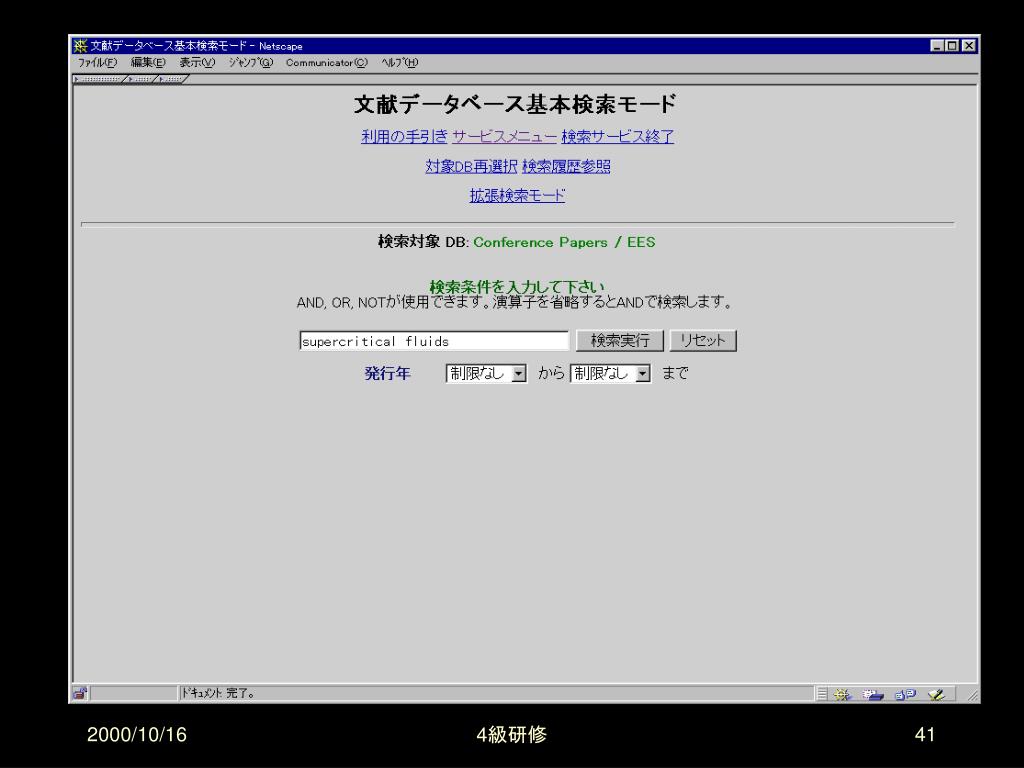1024x768 pixels.
Task: Open the Communicator(C) menu
Action: pos(327,63)
